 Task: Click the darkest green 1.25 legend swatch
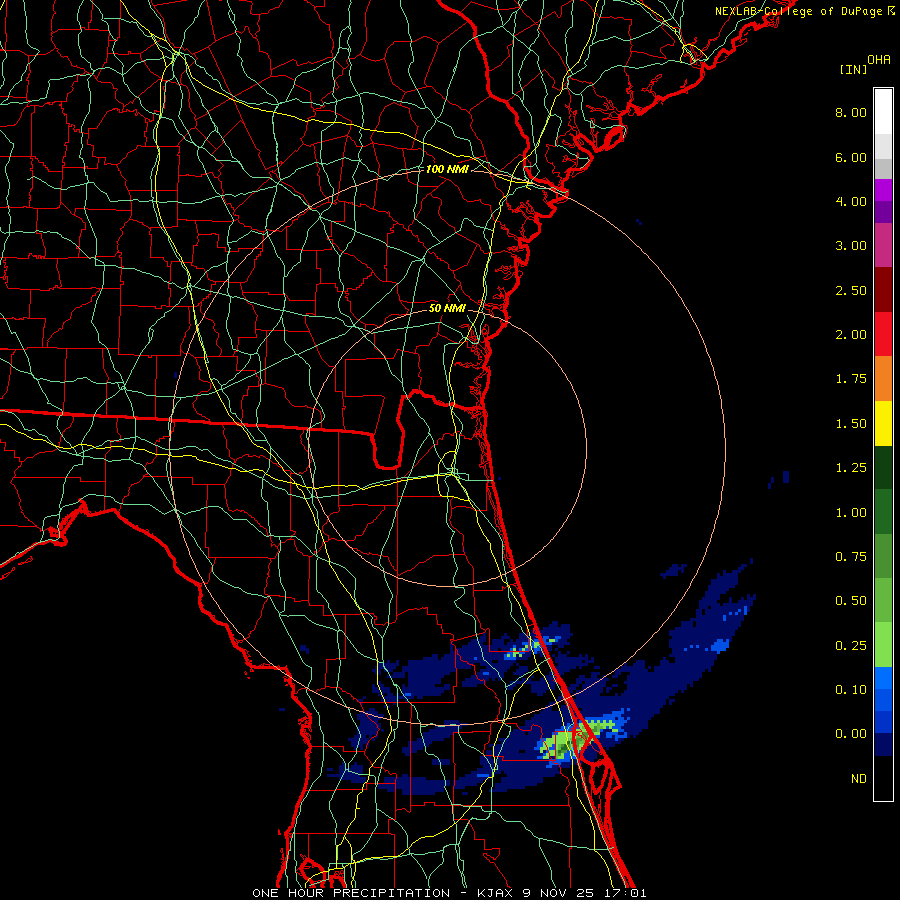pyautogui.click(x=883, y=468)
